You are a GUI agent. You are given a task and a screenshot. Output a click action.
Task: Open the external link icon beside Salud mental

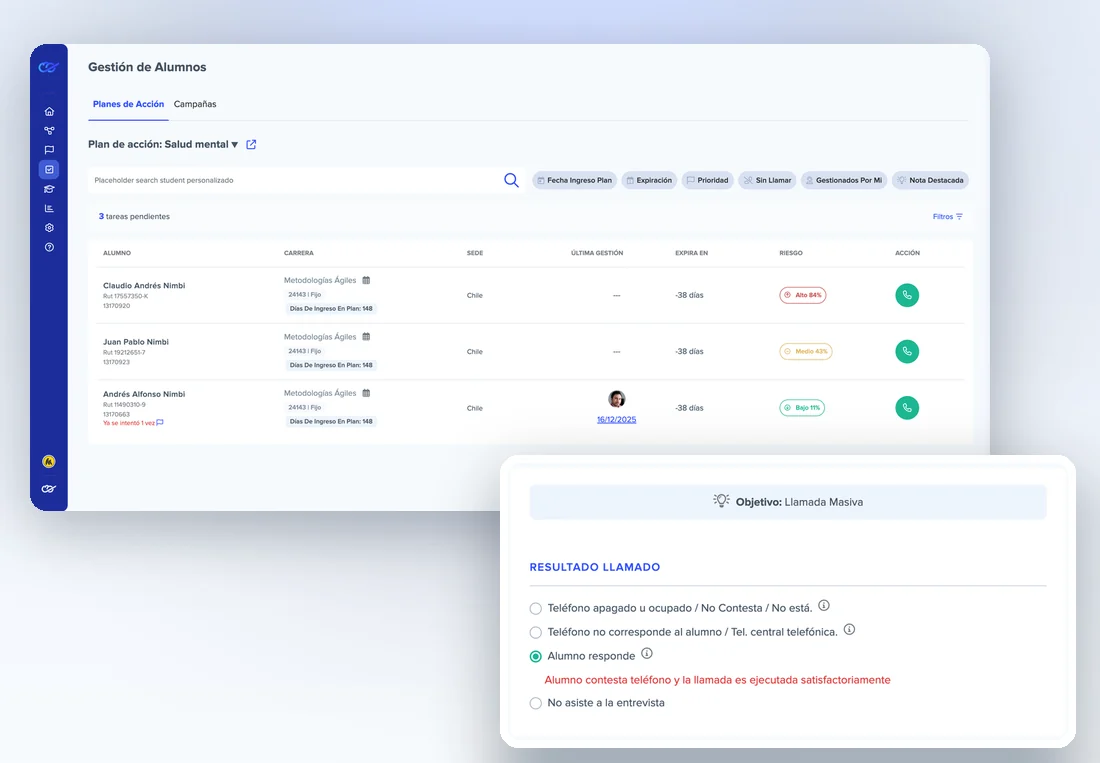(251, 144)
